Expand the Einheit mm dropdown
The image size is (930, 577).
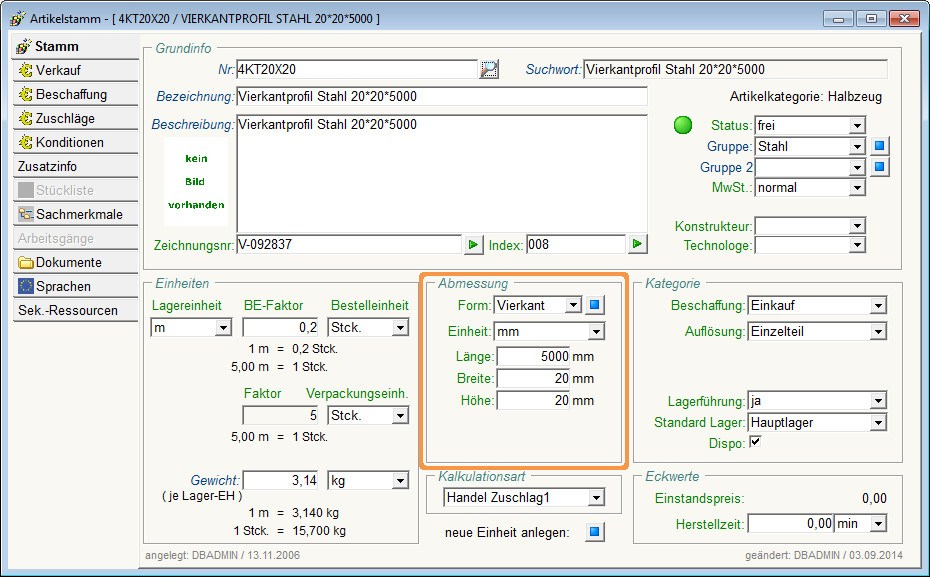click(x=597, y=331)
